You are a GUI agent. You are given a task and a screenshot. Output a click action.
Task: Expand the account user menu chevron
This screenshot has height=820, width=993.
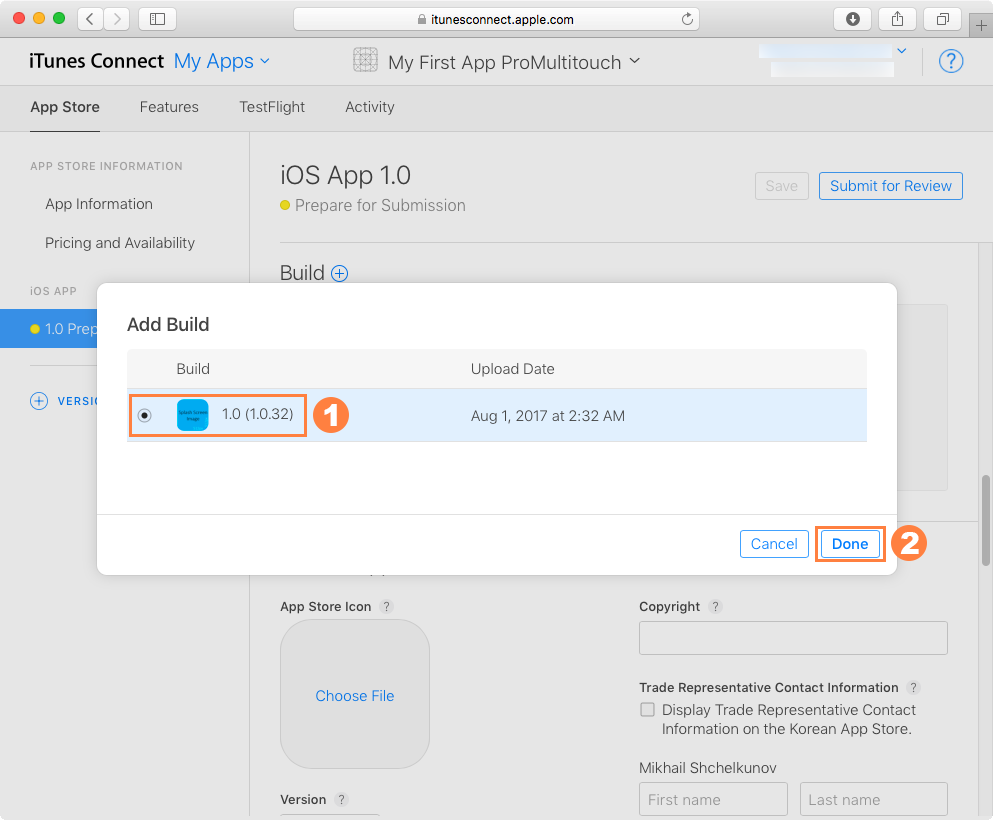(x=902, y=51)
